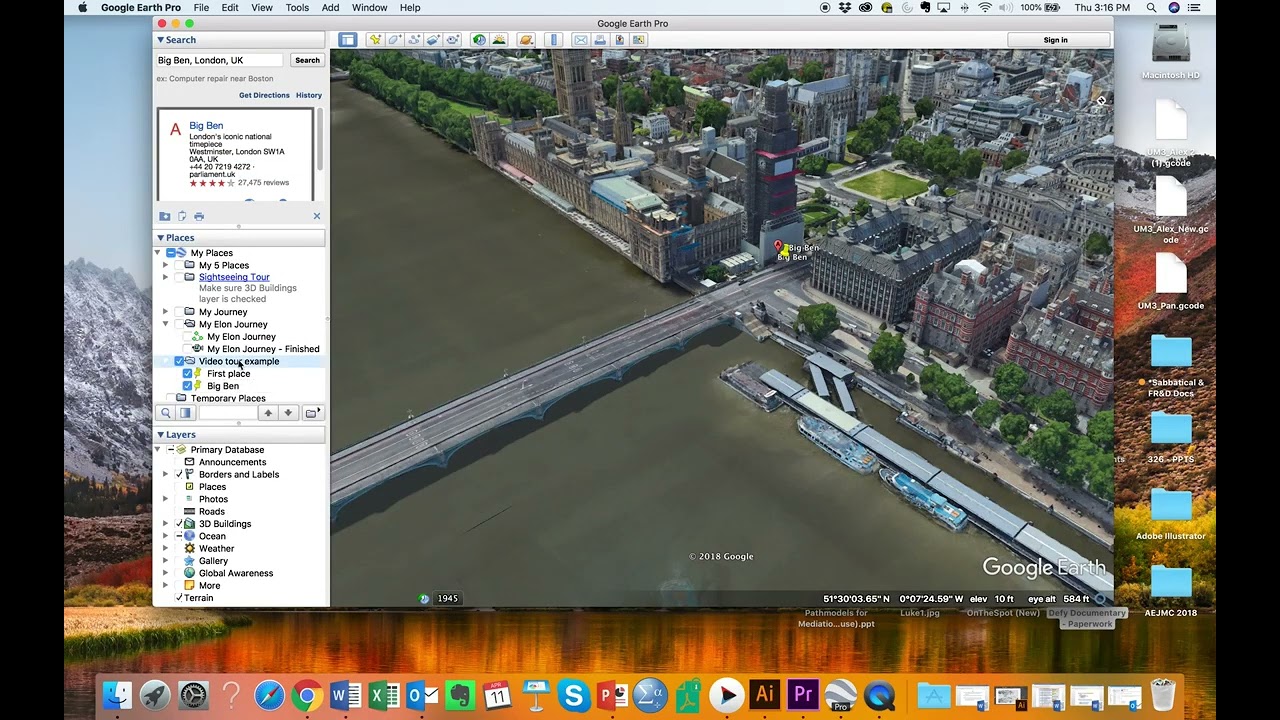Select the Add Polygon tool

394,40
